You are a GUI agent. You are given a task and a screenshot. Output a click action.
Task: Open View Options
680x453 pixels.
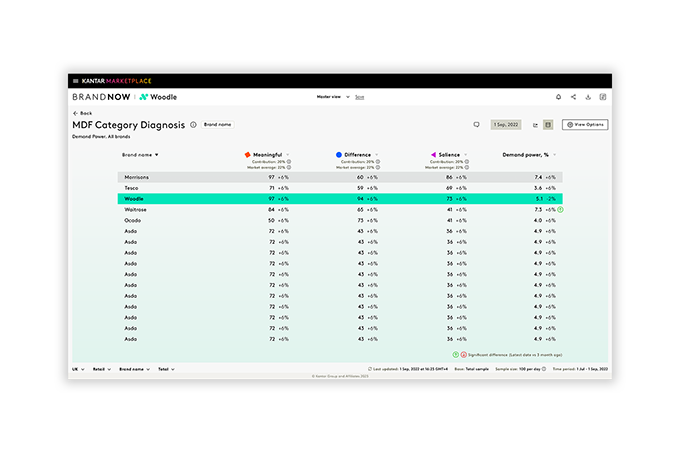click(x=585, y=125)
